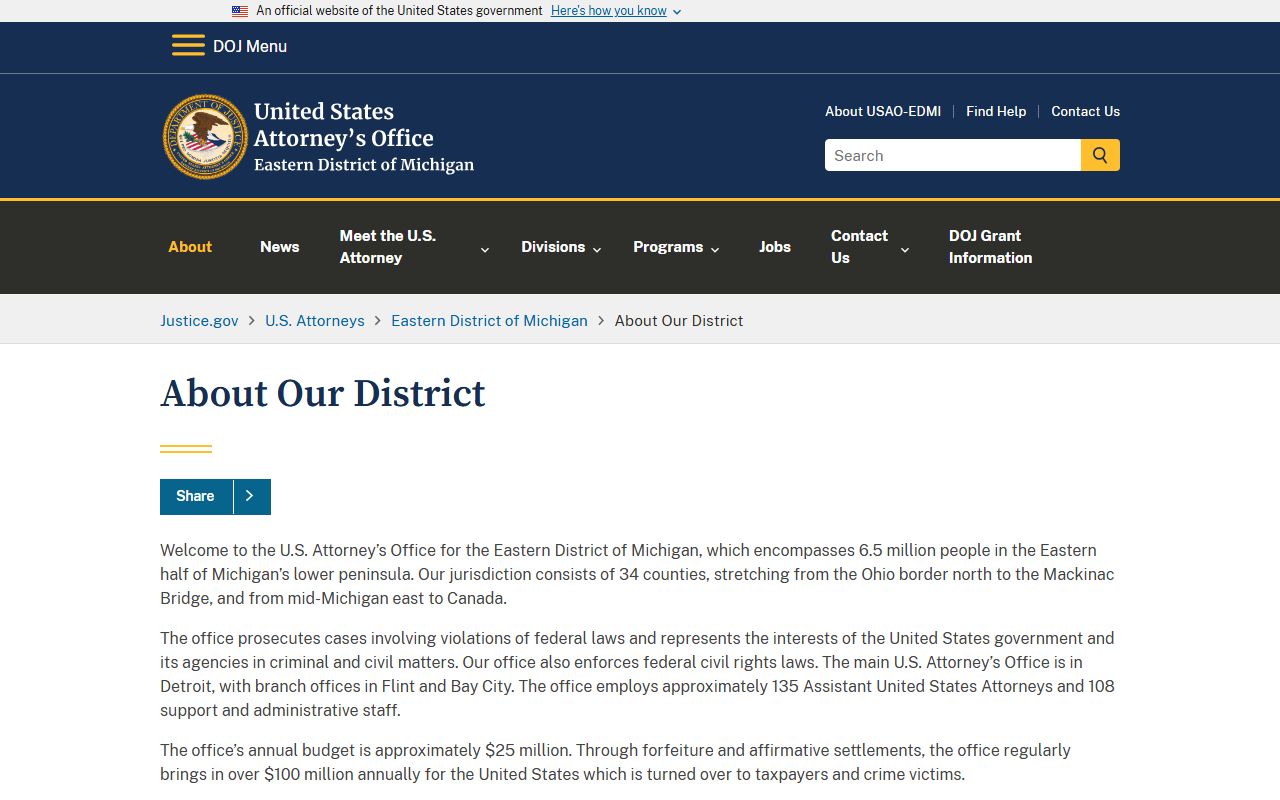Open the News nav item
This screenshot has height=800, width=1280.
(279, 247)
